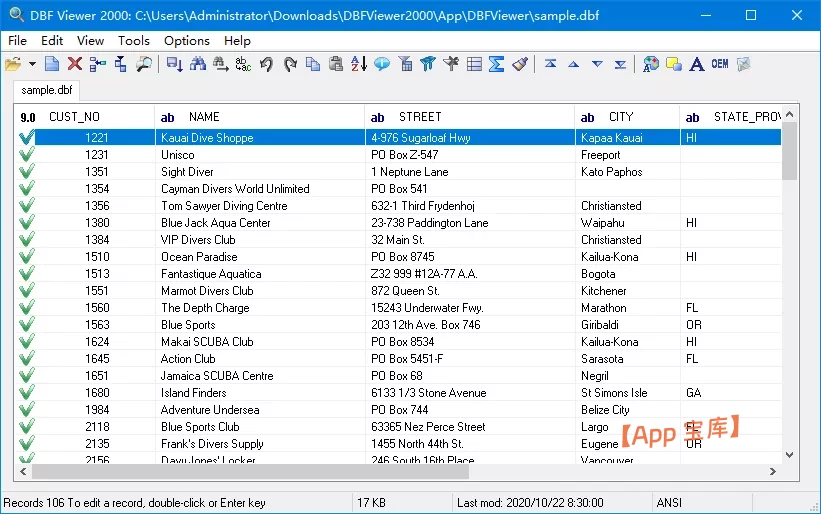
Task: Open the Tools menu
Action: 134,41
